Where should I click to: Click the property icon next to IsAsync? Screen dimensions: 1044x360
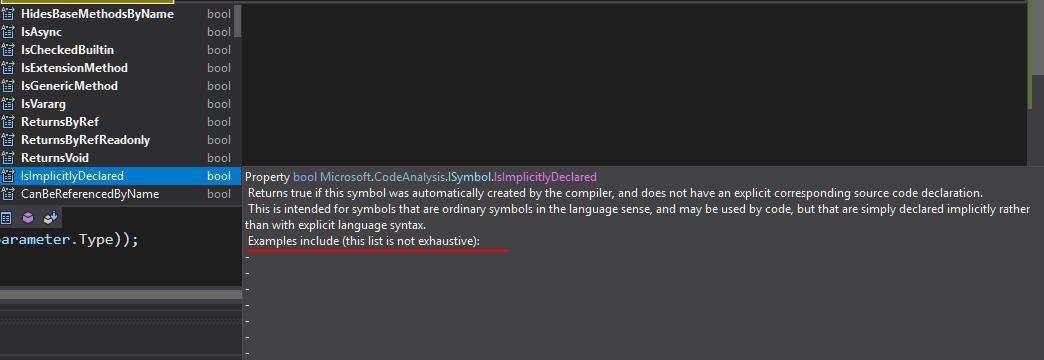coord(7,32)
